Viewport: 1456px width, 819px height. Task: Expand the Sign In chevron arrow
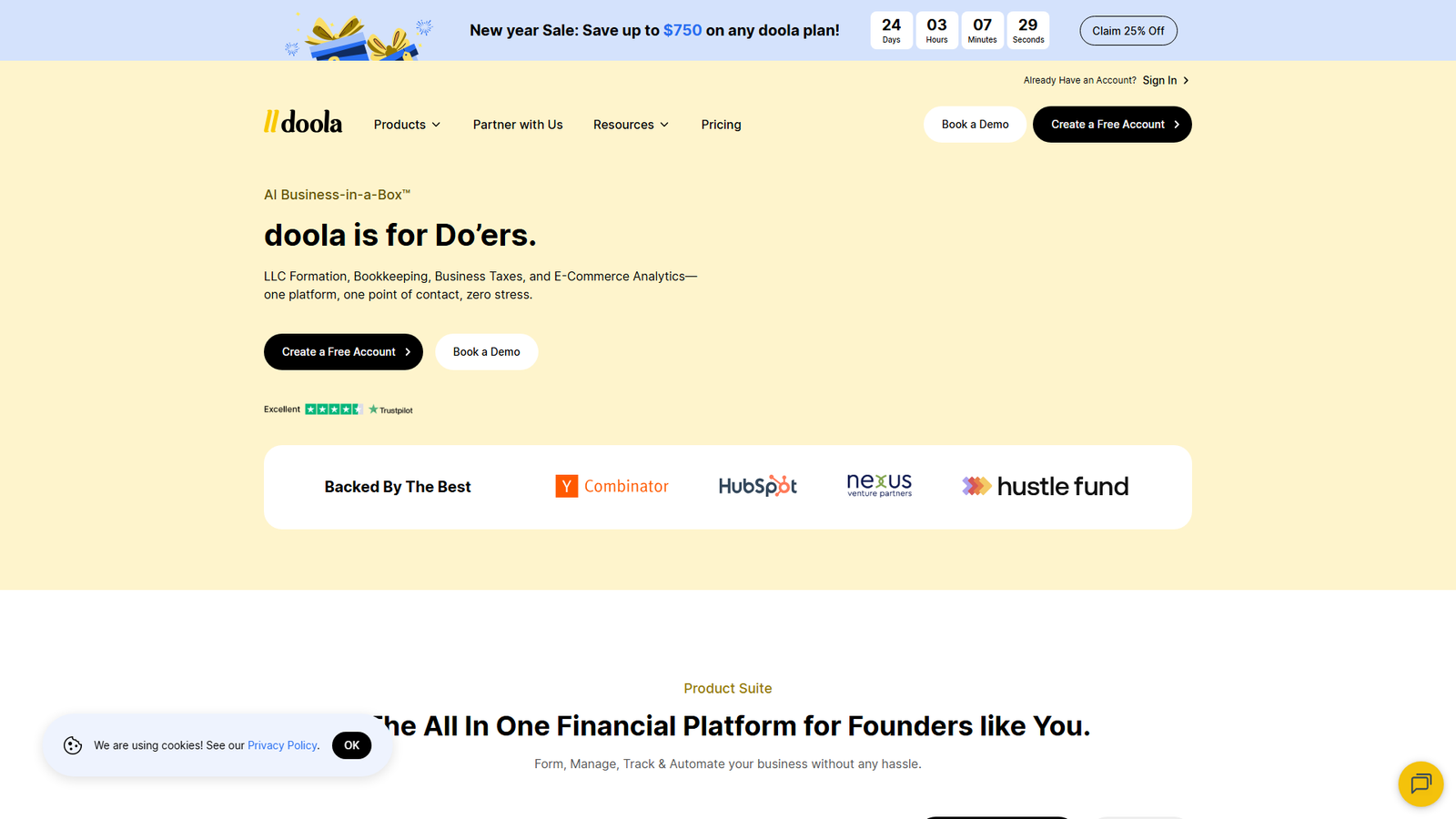click(1188, 80)
